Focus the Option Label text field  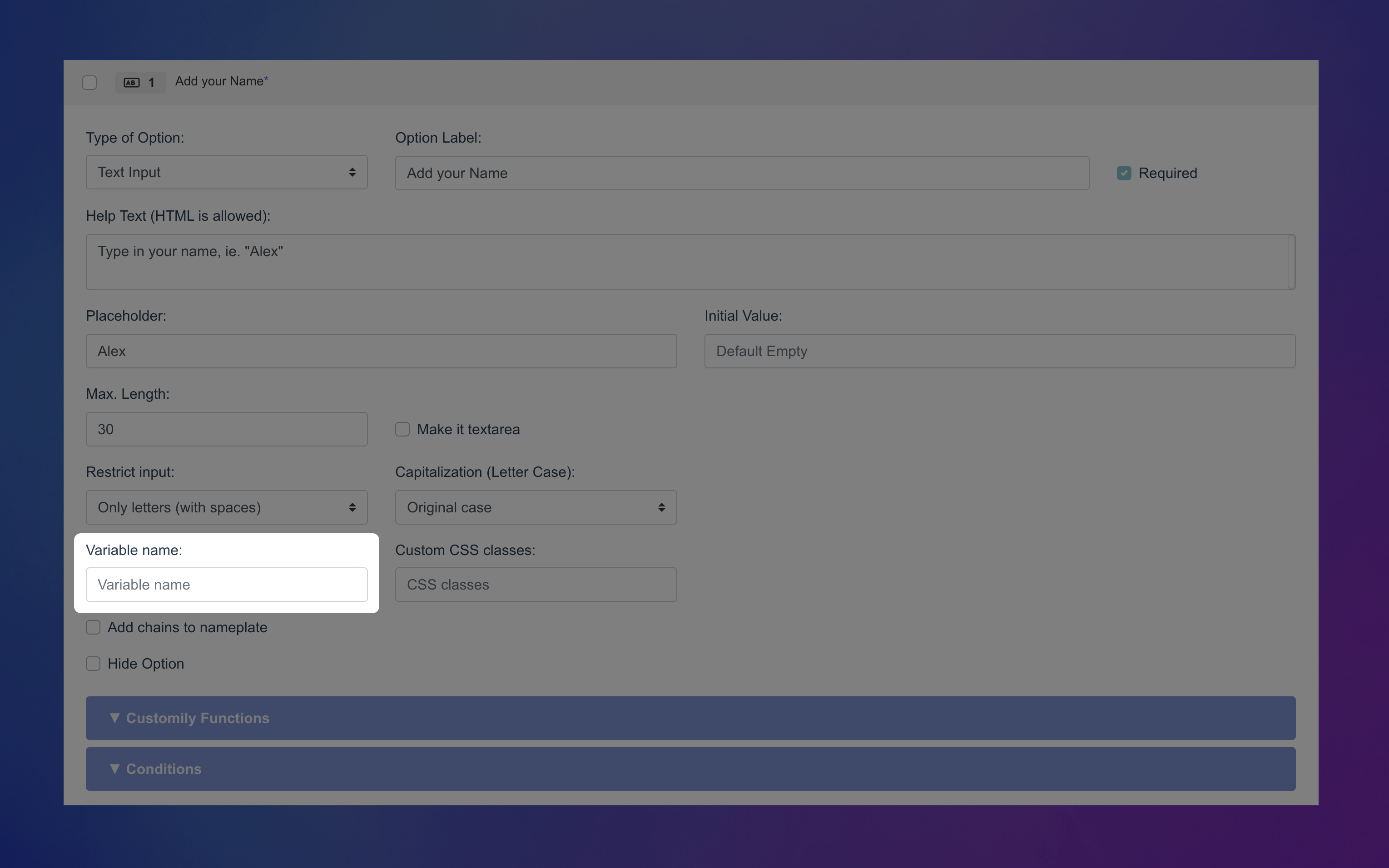(x=742, y=172)
